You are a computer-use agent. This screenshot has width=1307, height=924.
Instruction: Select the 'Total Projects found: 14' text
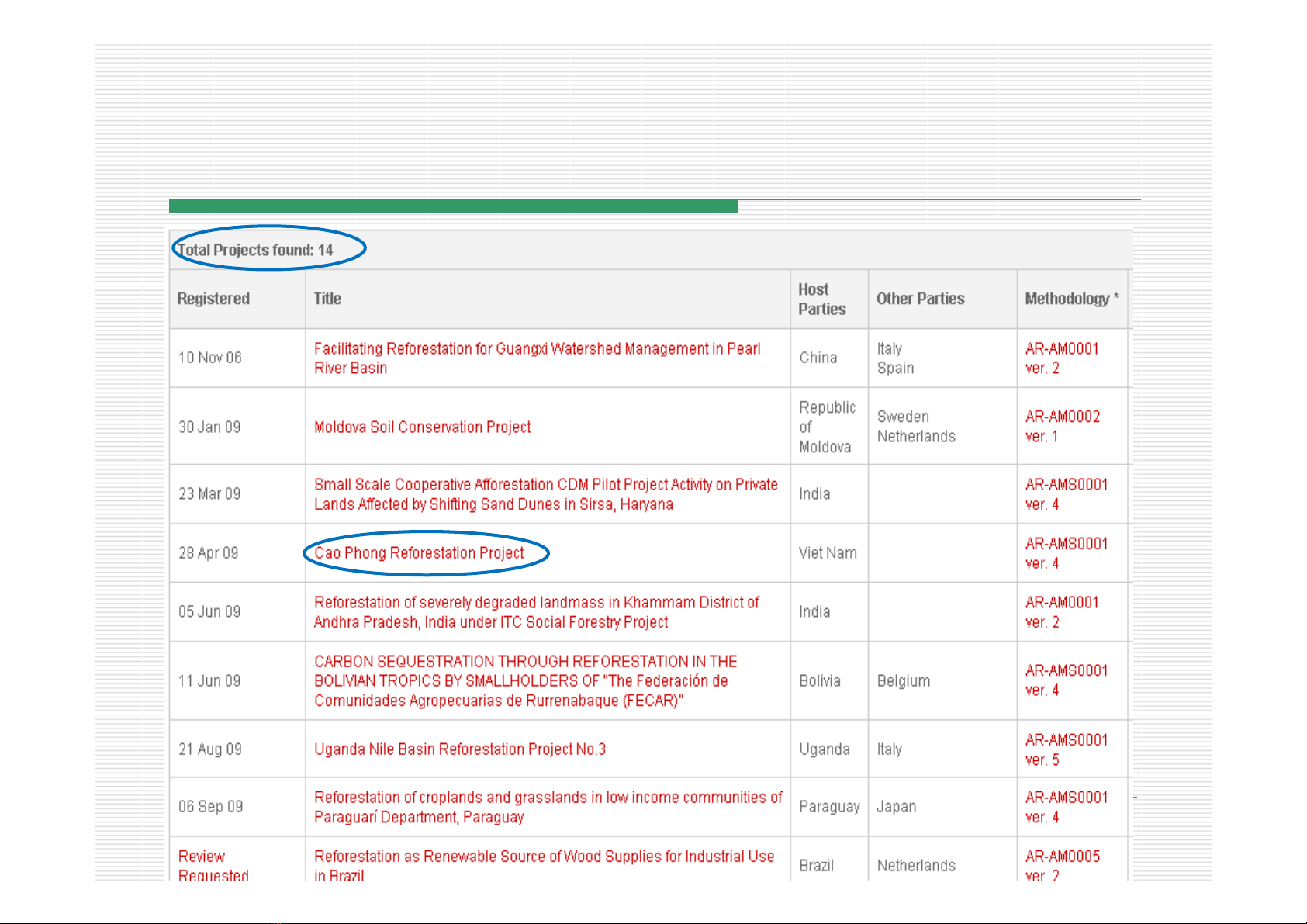255,250
